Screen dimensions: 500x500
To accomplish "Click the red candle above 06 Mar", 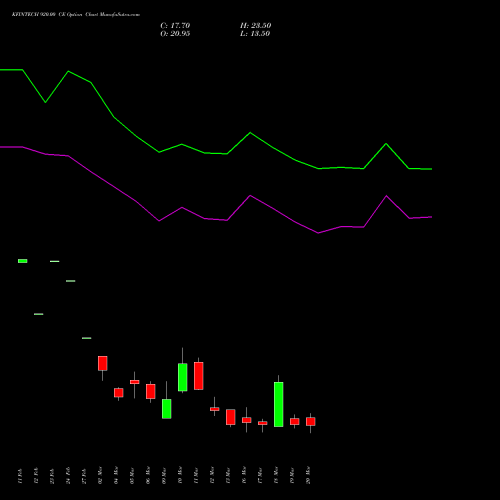I will pos(151,391).
